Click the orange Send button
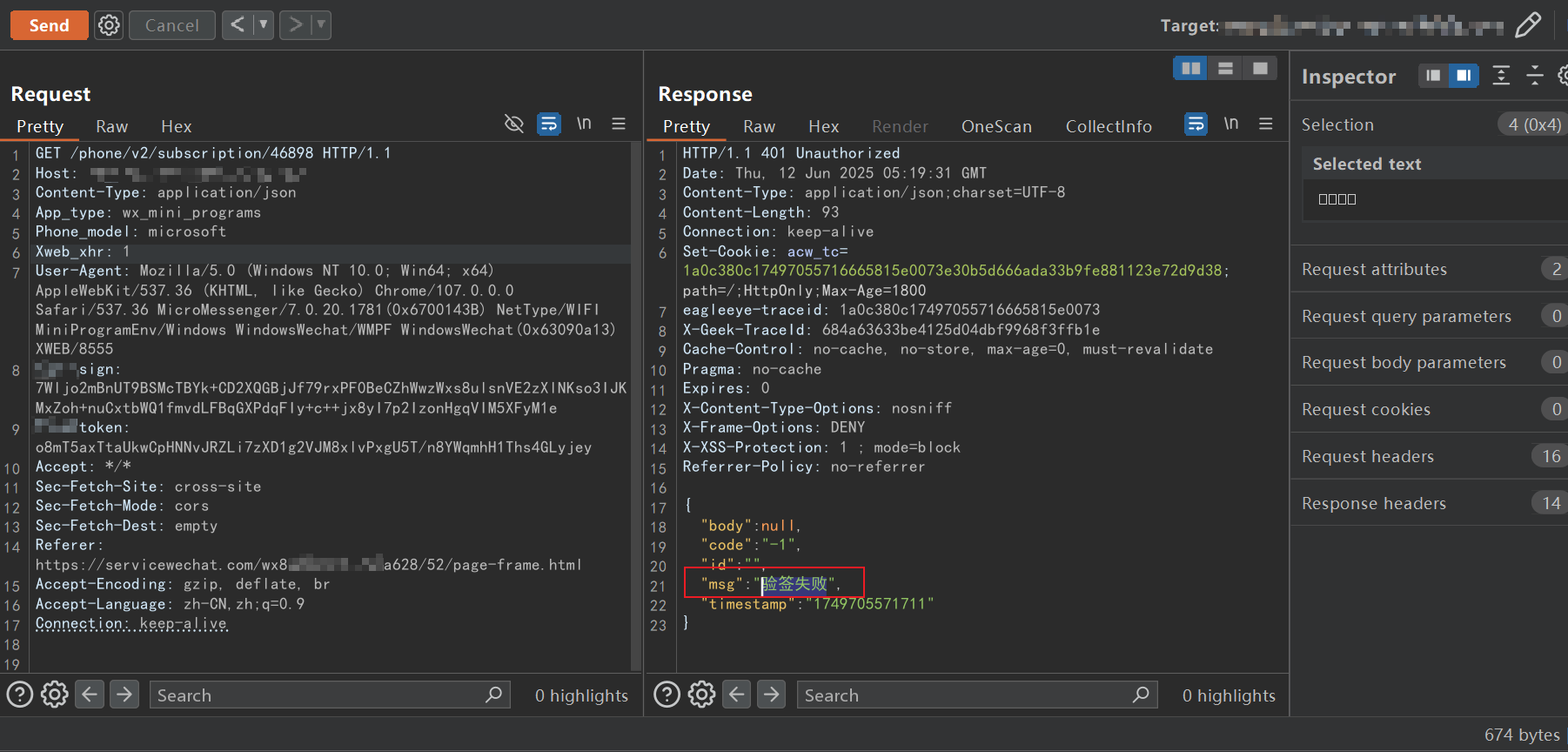 tap(49, 25)
